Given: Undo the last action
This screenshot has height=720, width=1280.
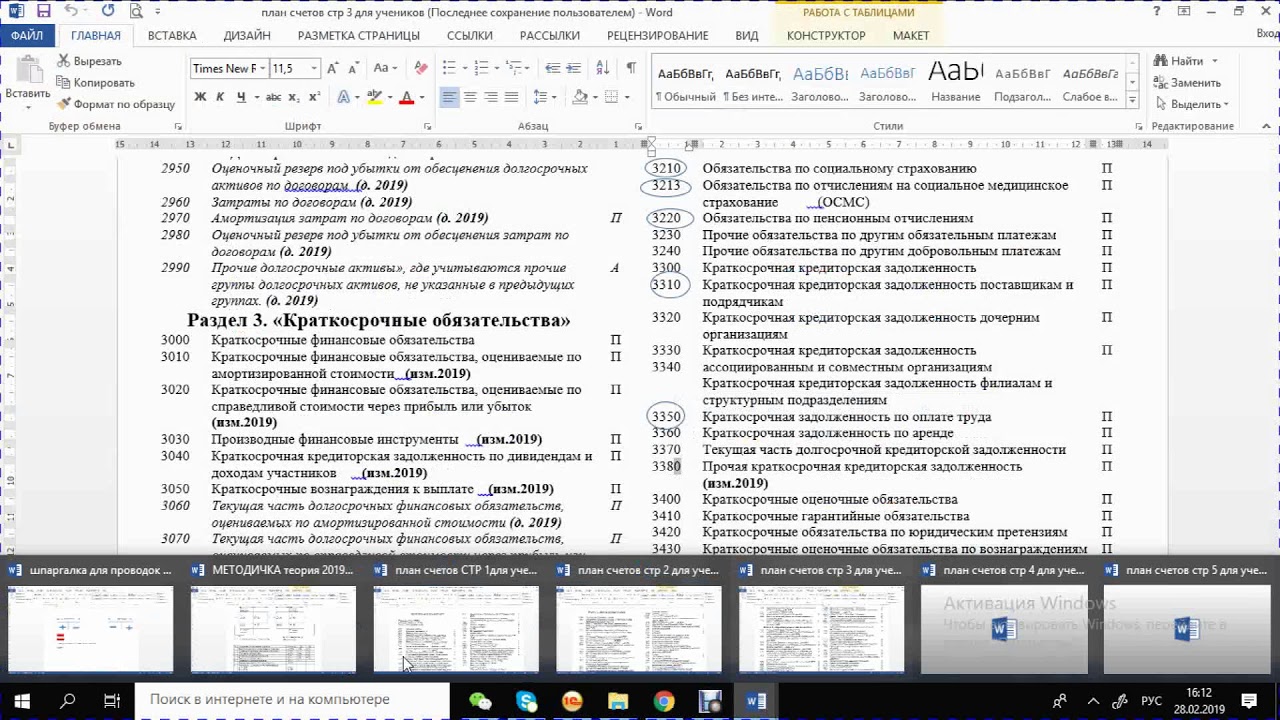Looking at the screenshot, I should click(x=70, y=12).
